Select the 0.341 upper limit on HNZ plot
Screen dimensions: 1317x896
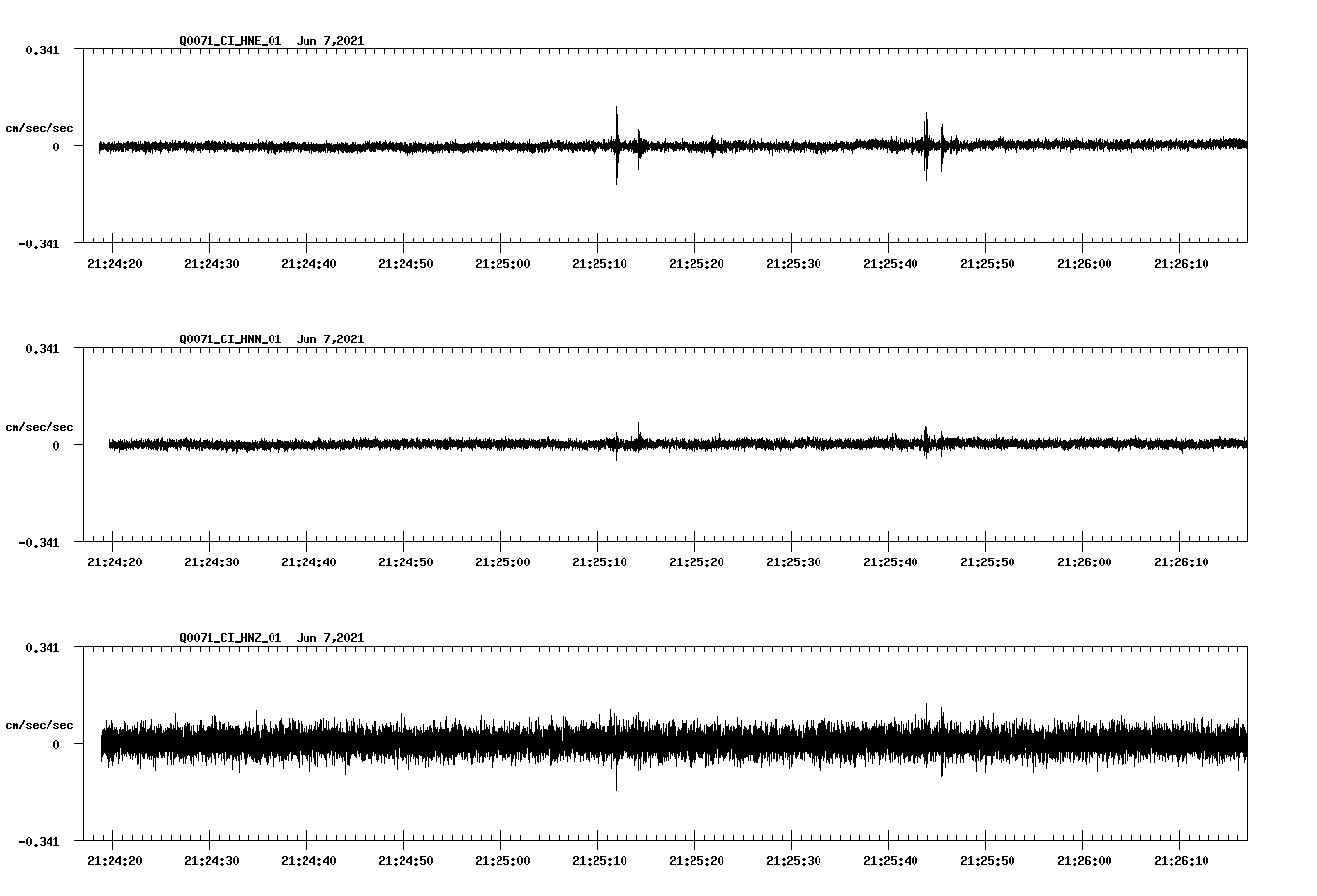tap(42, 647)
